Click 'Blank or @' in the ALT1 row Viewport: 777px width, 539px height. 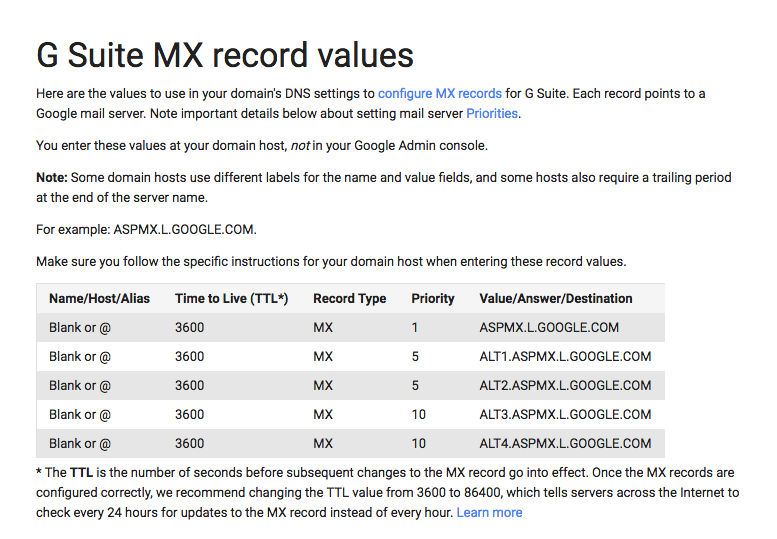(x=80, y=357)
